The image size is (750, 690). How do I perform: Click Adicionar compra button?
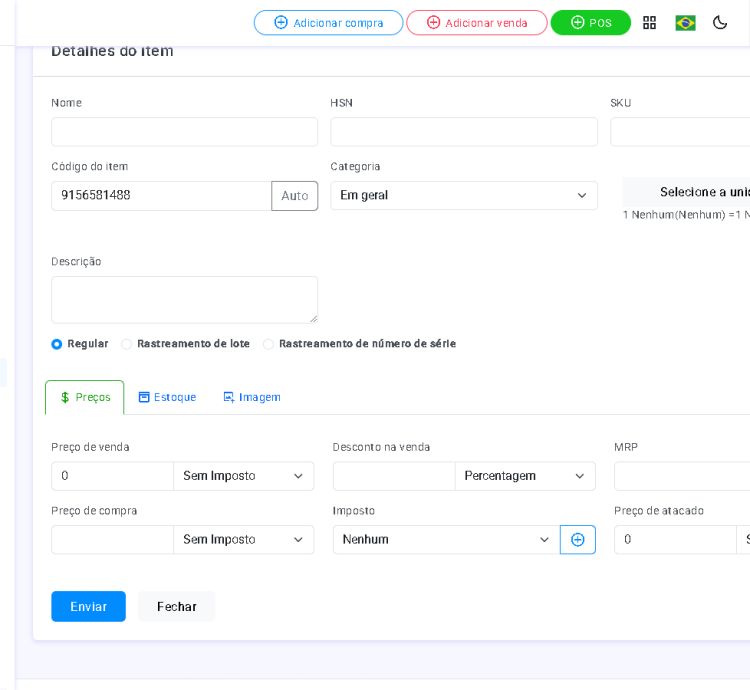point(328,23)
